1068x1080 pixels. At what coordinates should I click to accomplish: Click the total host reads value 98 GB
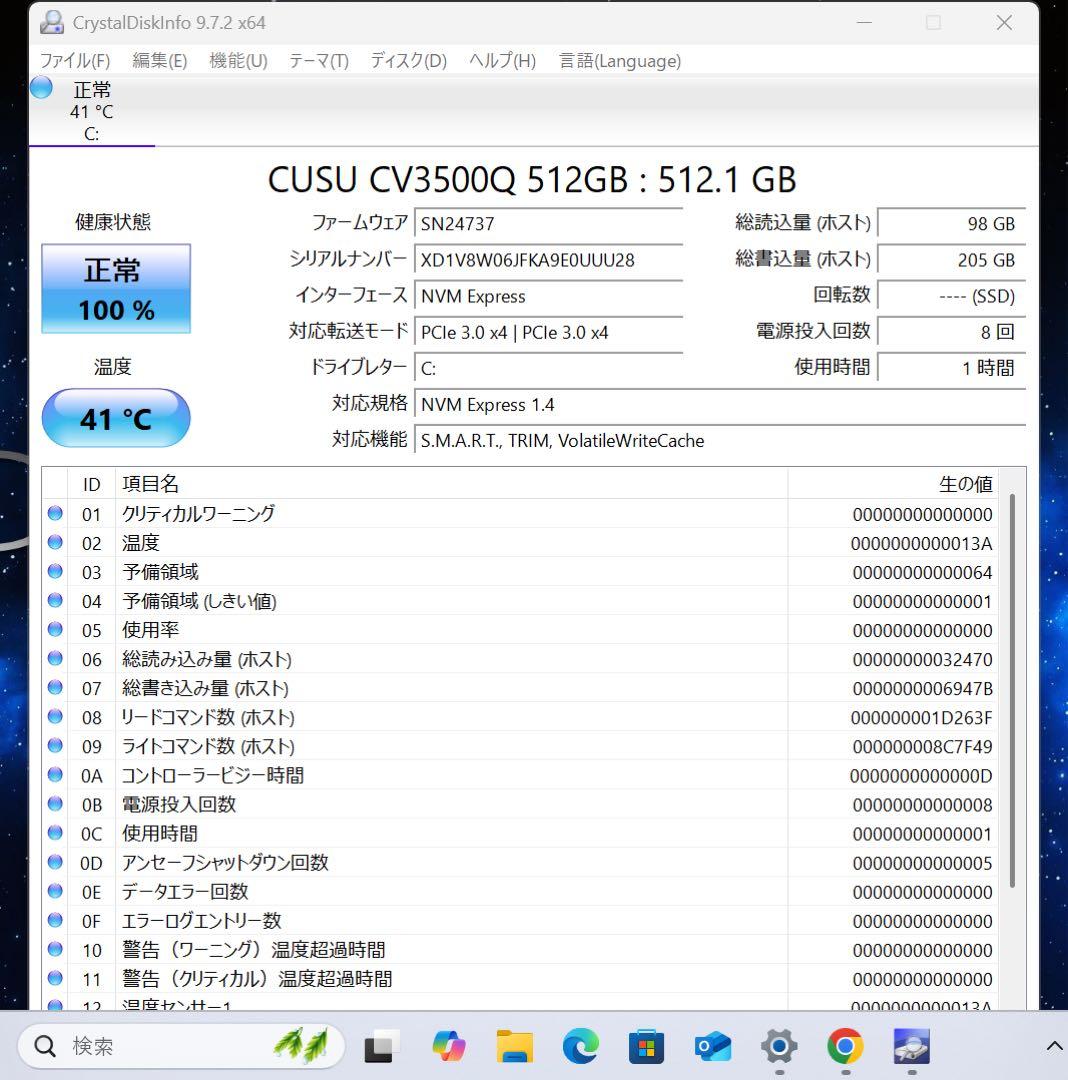(952, 224)
